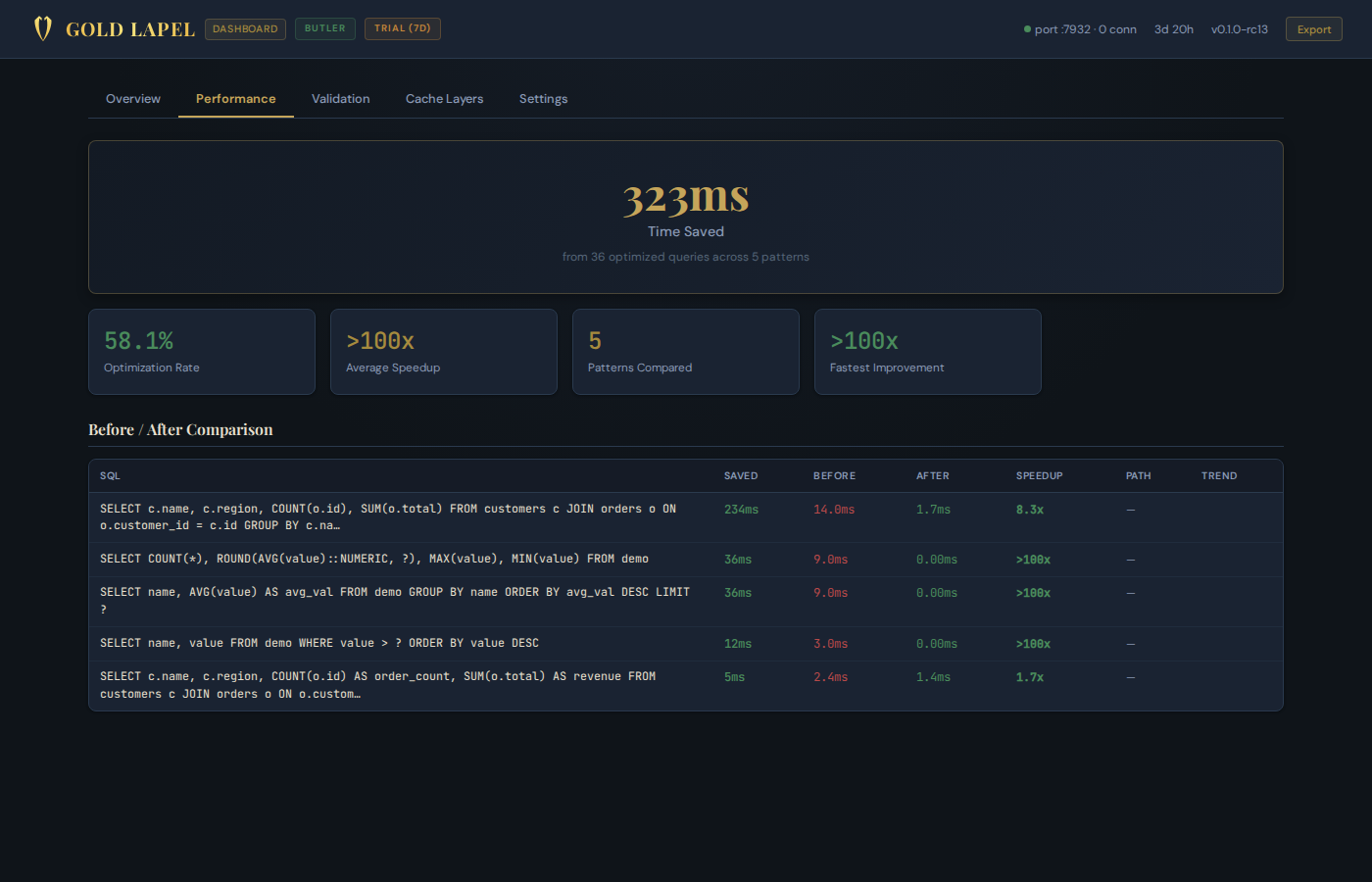
Task: Open the Average Speedup stat card
Action: pos(443,351)
